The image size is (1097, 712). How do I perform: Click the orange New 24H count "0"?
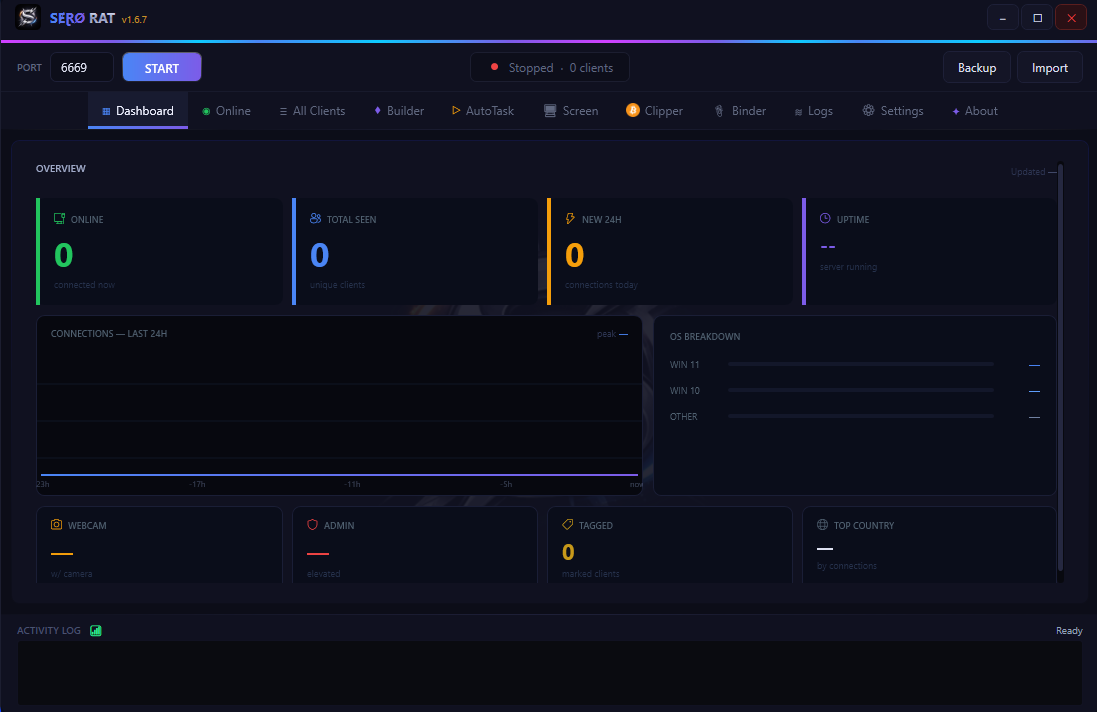[x=574, y=255]
